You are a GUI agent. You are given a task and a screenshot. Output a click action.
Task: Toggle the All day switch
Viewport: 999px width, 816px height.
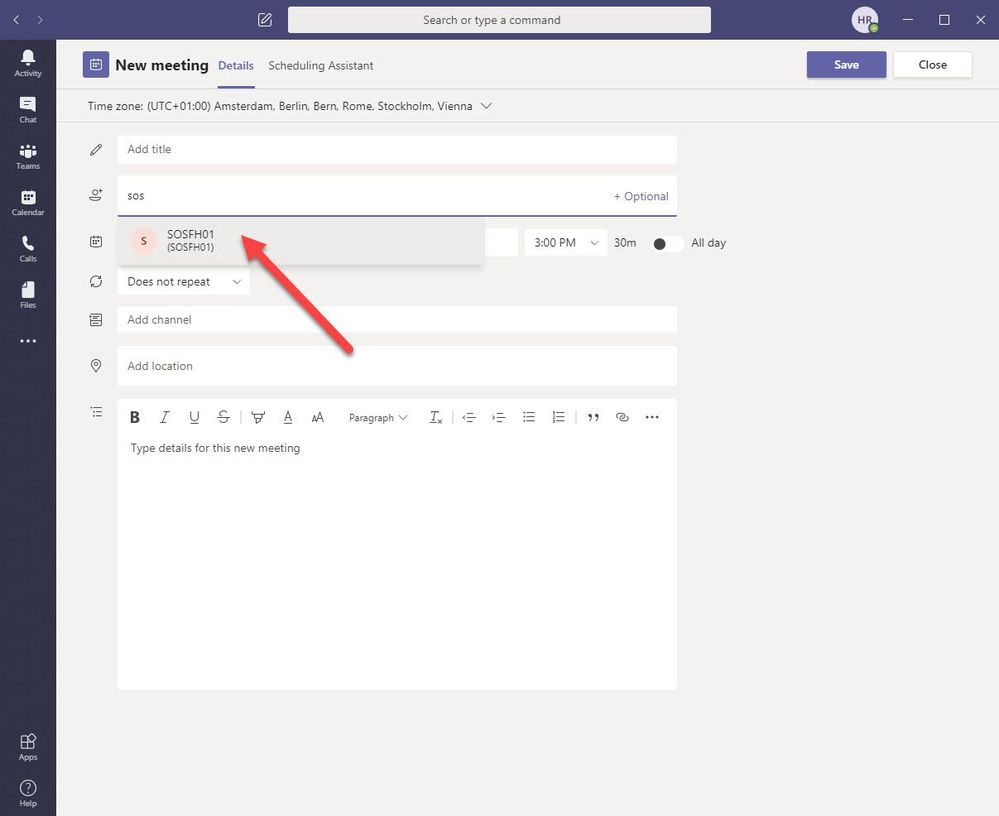click(667, 243)
